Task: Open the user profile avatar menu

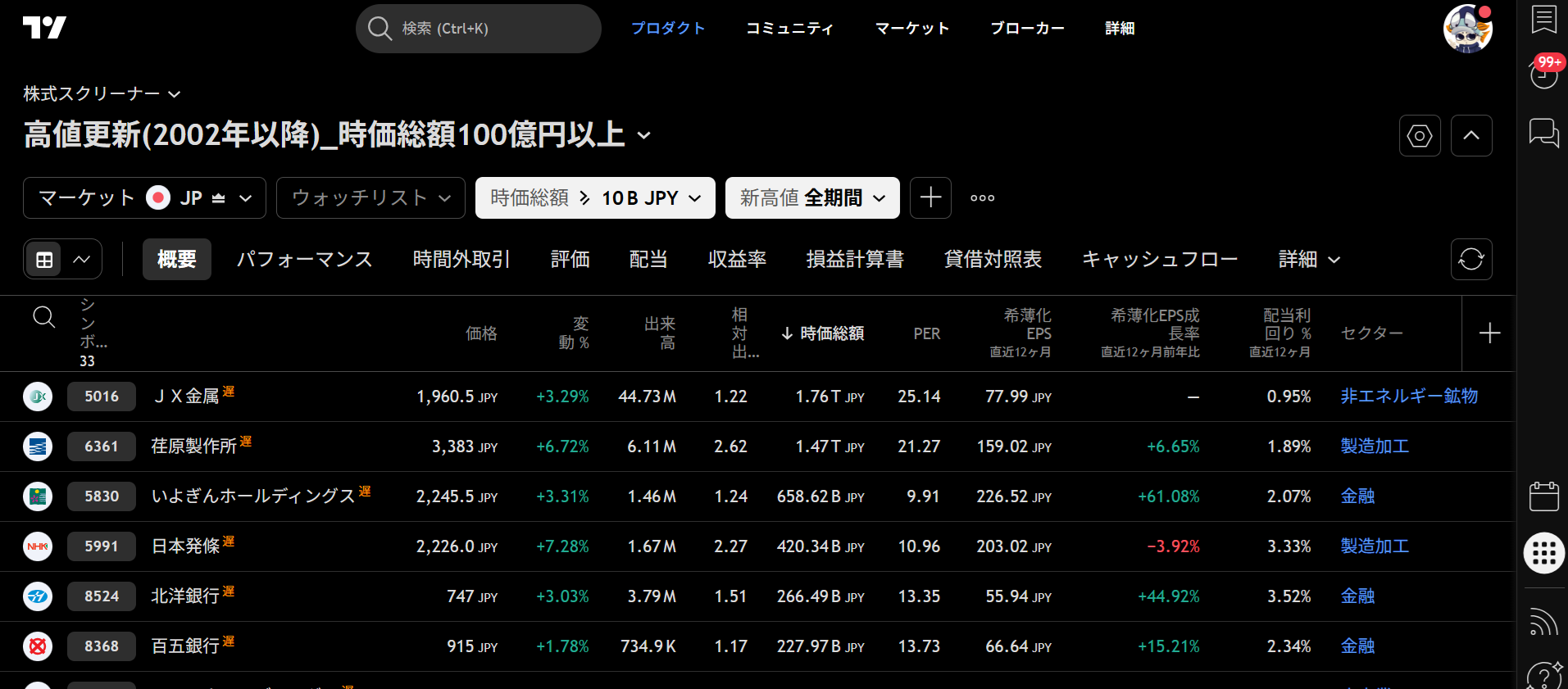Action: 1467,29
